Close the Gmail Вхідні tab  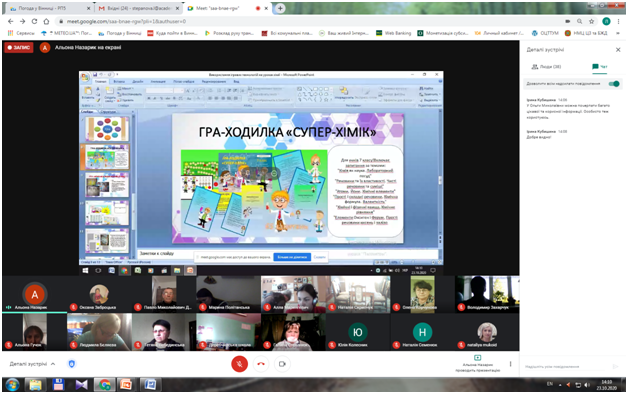point(177,8)
